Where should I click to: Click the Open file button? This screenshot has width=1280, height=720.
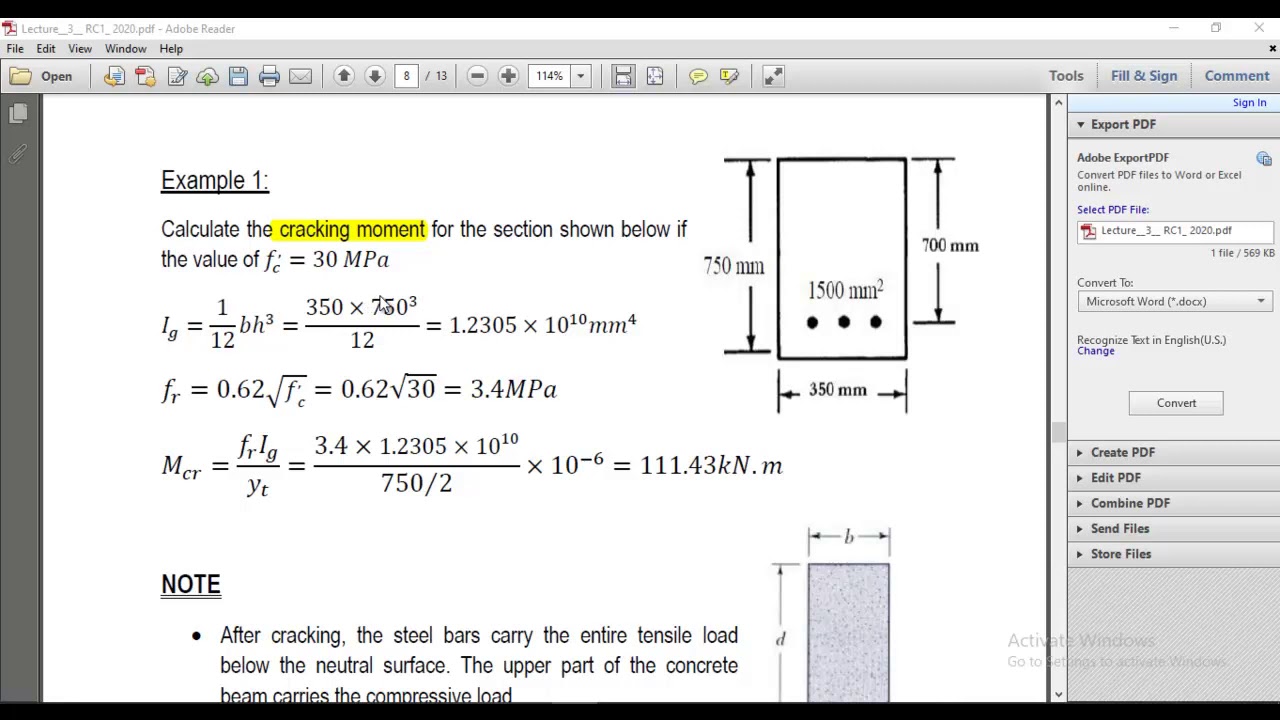pos(42,76)
